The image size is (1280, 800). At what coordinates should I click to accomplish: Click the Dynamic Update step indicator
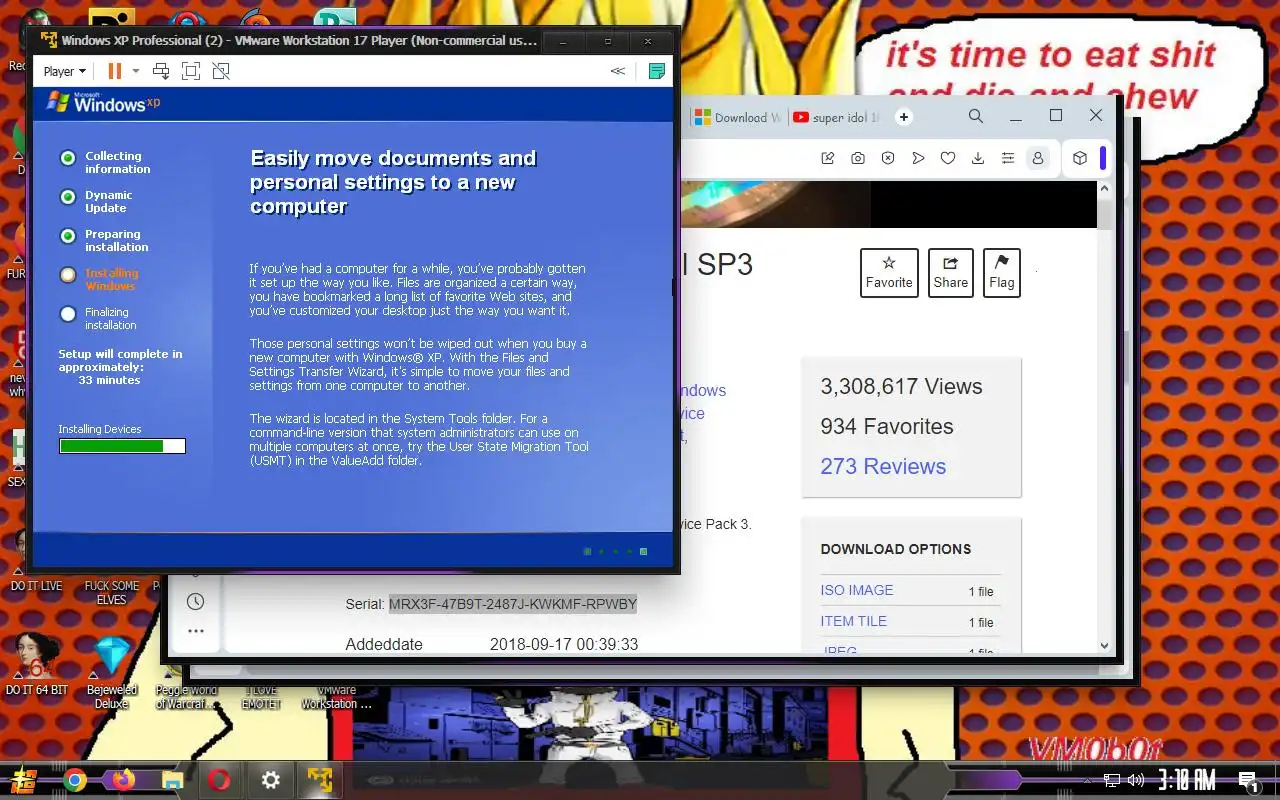click(68, 197)
